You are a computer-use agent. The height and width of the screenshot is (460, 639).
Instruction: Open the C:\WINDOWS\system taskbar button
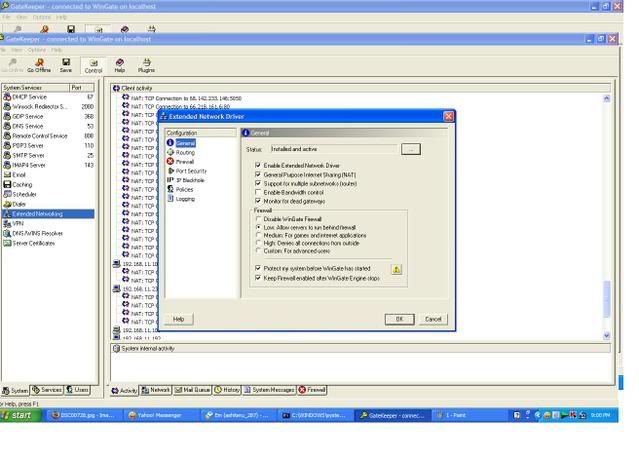[x=315, y=416]
